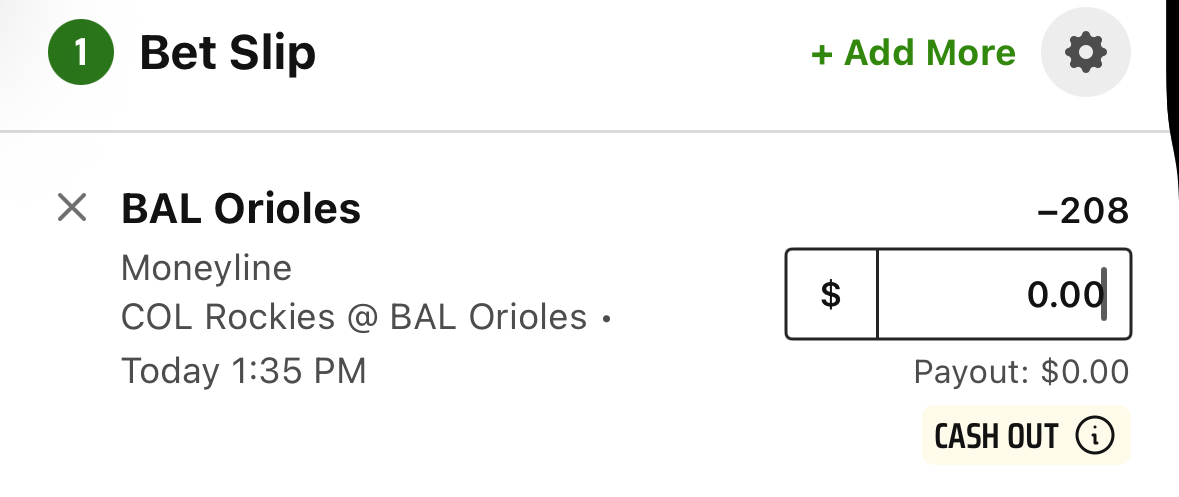Image resolution: width=1179 pixels, height=497 pixels.
Task: Select the bold BAL Orioles selection title
Action: point(241,209)
